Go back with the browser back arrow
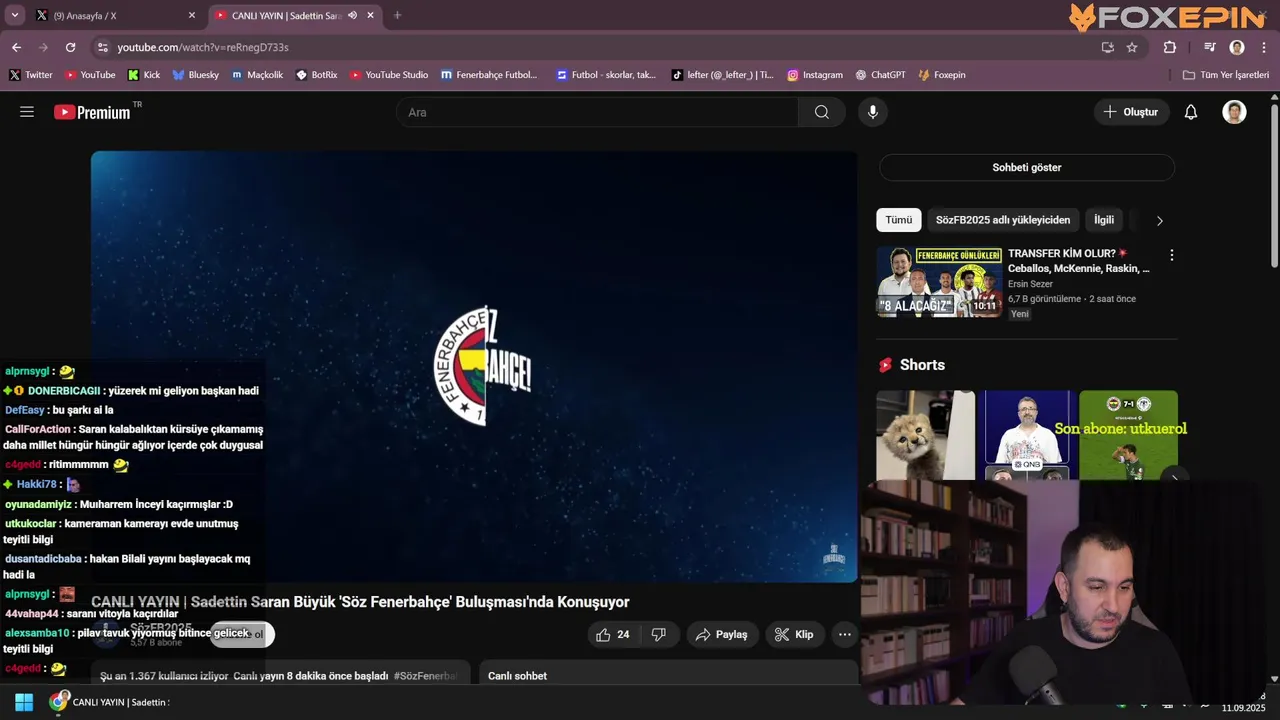Viewport: 1280px width, 720px height. click(x=16, y=47)
